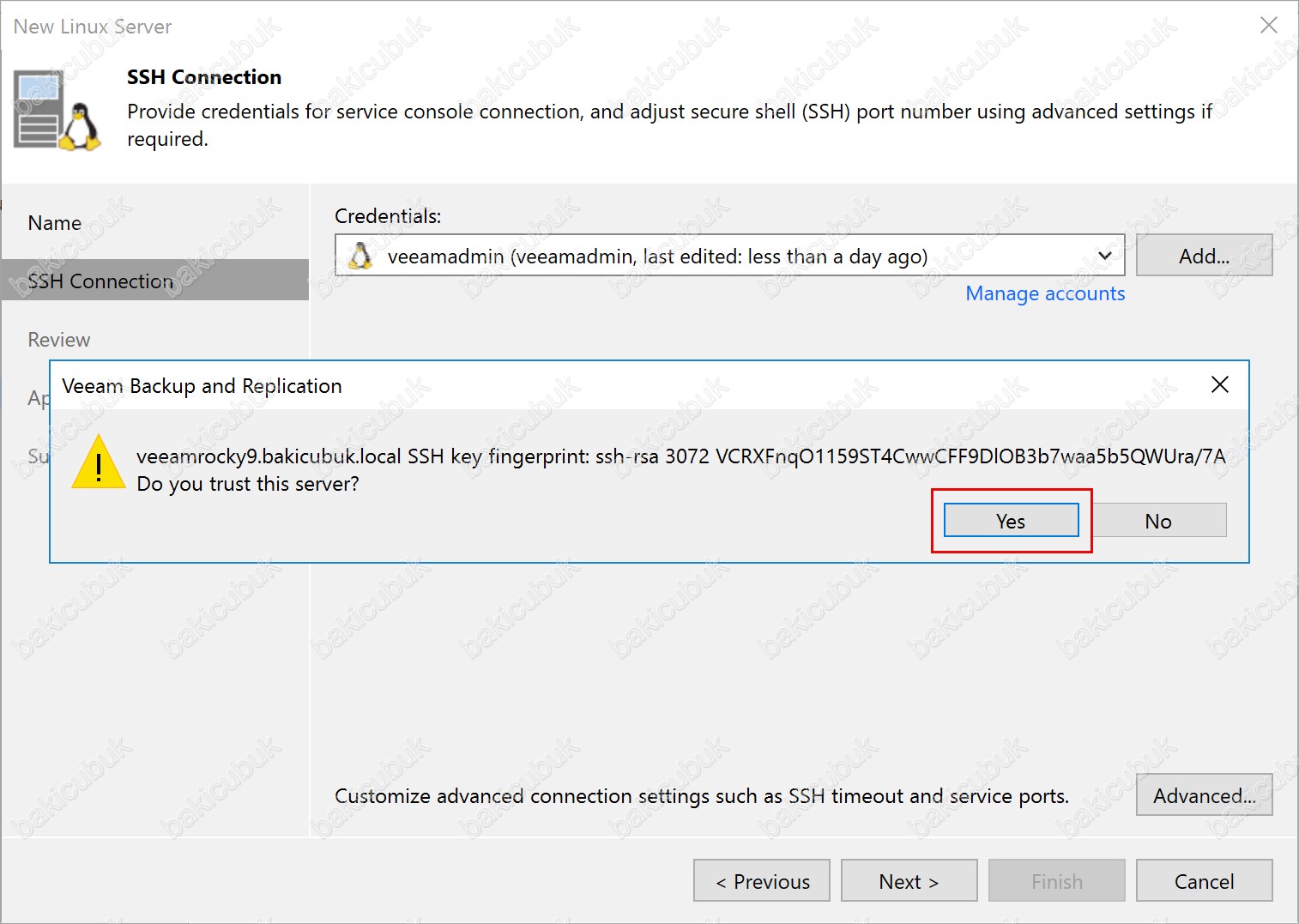Image resolution: width=1299 pixels, height=924 pixels.
Task: Click the SSH key fingerprint message text
Action: (681, 456)
